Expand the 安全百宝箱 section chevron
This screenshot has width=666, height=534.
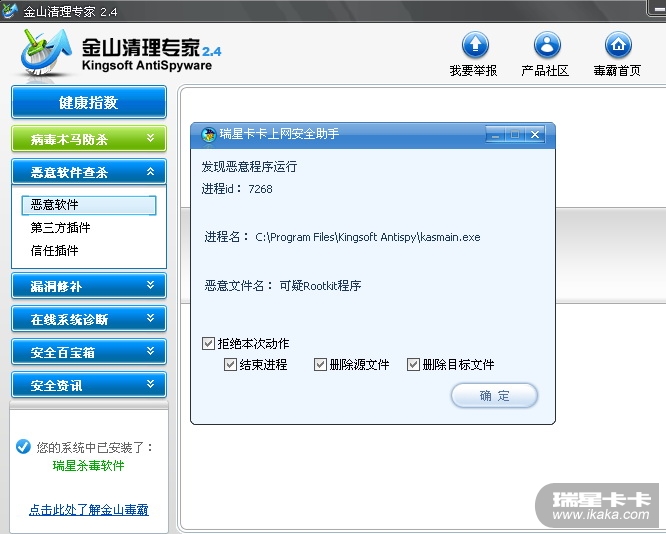pos(150,351)
